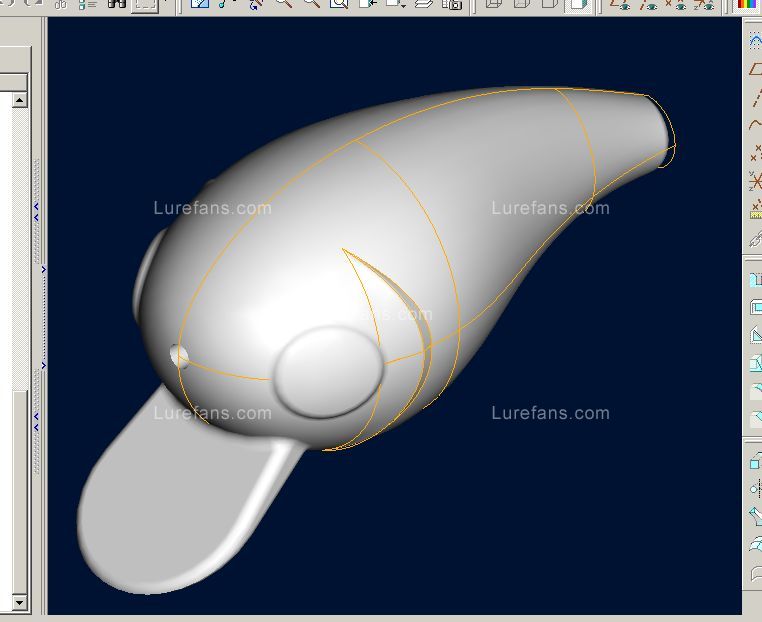This screenshot has width=762, height=622.
Task: Create a datum coordinate system
Action: click(756, 181)
